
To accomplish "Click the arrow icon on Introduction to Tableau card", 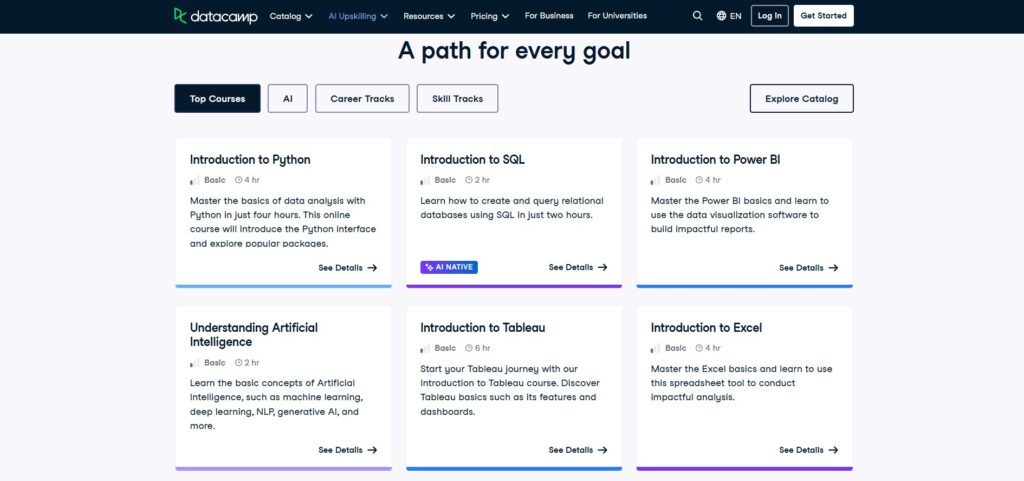I will [x=602, y=450].
